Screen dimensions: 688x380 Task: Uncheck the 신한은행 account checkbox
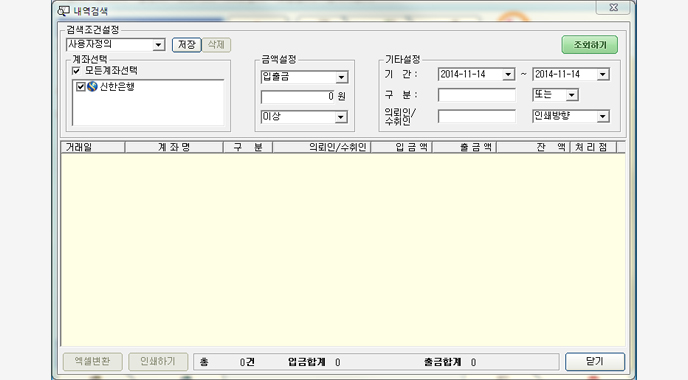pyautogui.click(x=81, y=86)
